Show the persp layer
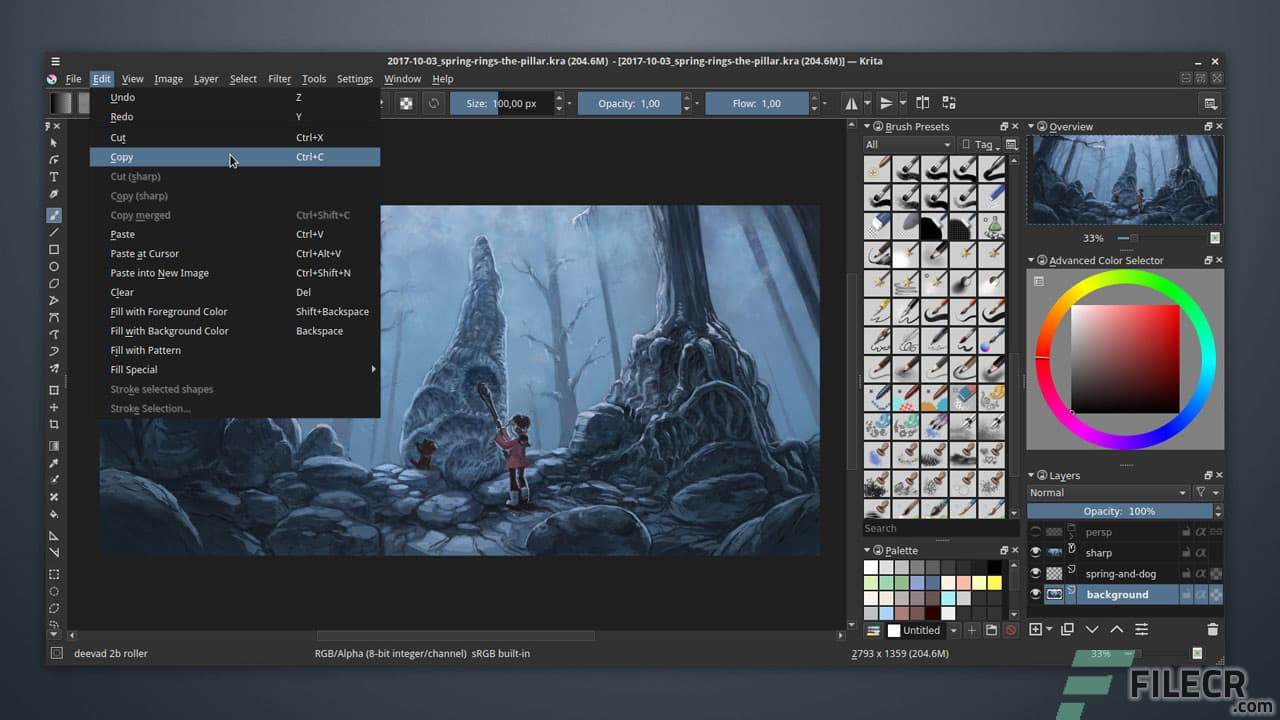The image size is (1280, 720). tap(1037, 532)
